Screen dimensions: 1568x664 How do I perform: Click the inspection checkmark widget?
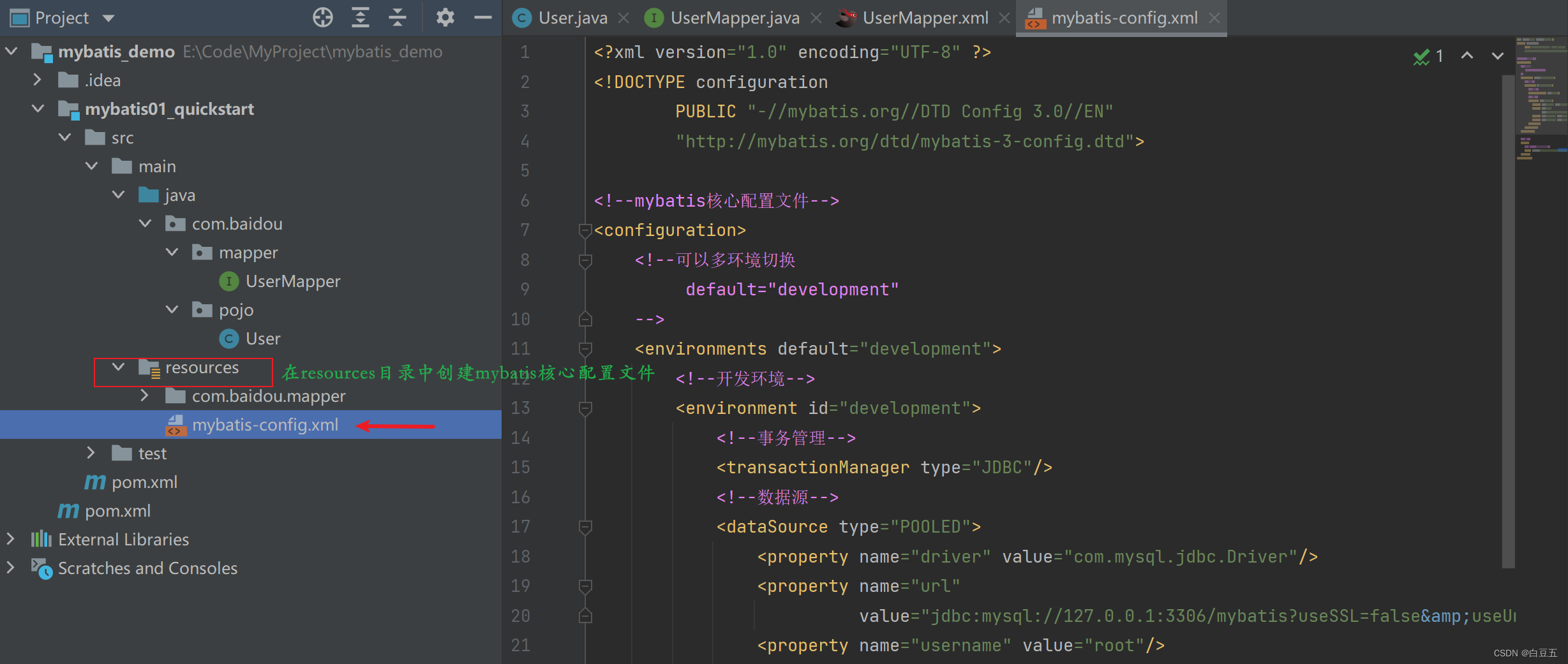[1428, 57]
